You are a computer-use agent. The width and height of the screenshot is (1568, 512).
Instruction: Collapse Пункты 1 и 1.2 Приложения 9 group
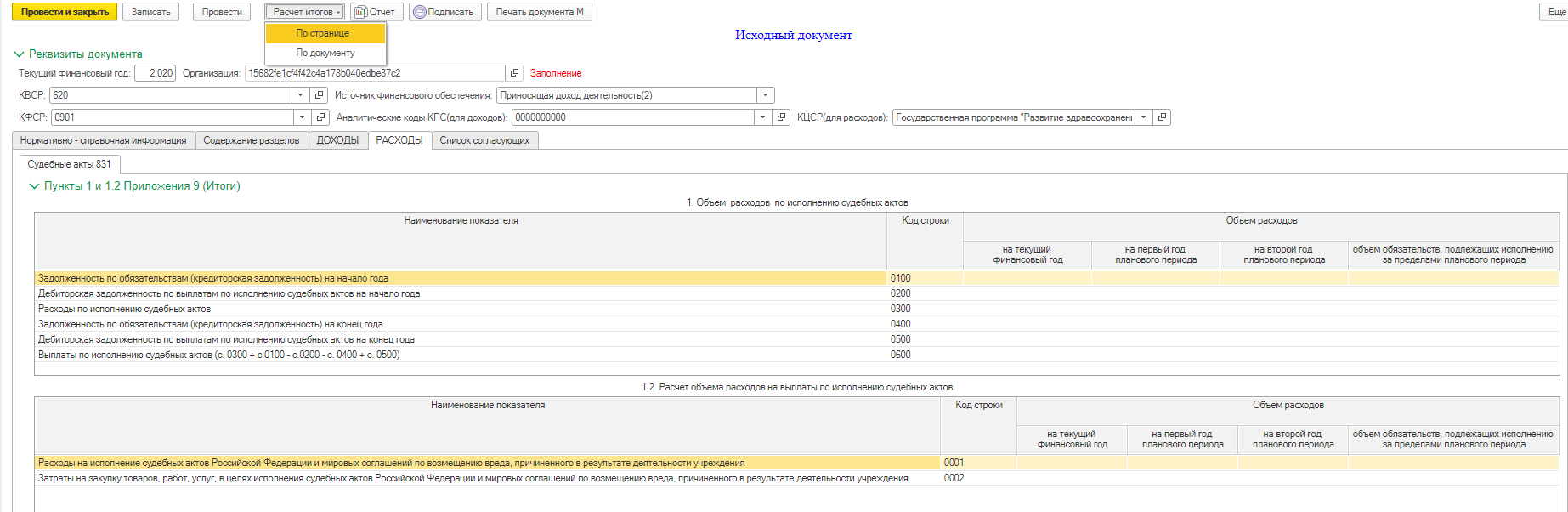34,186
